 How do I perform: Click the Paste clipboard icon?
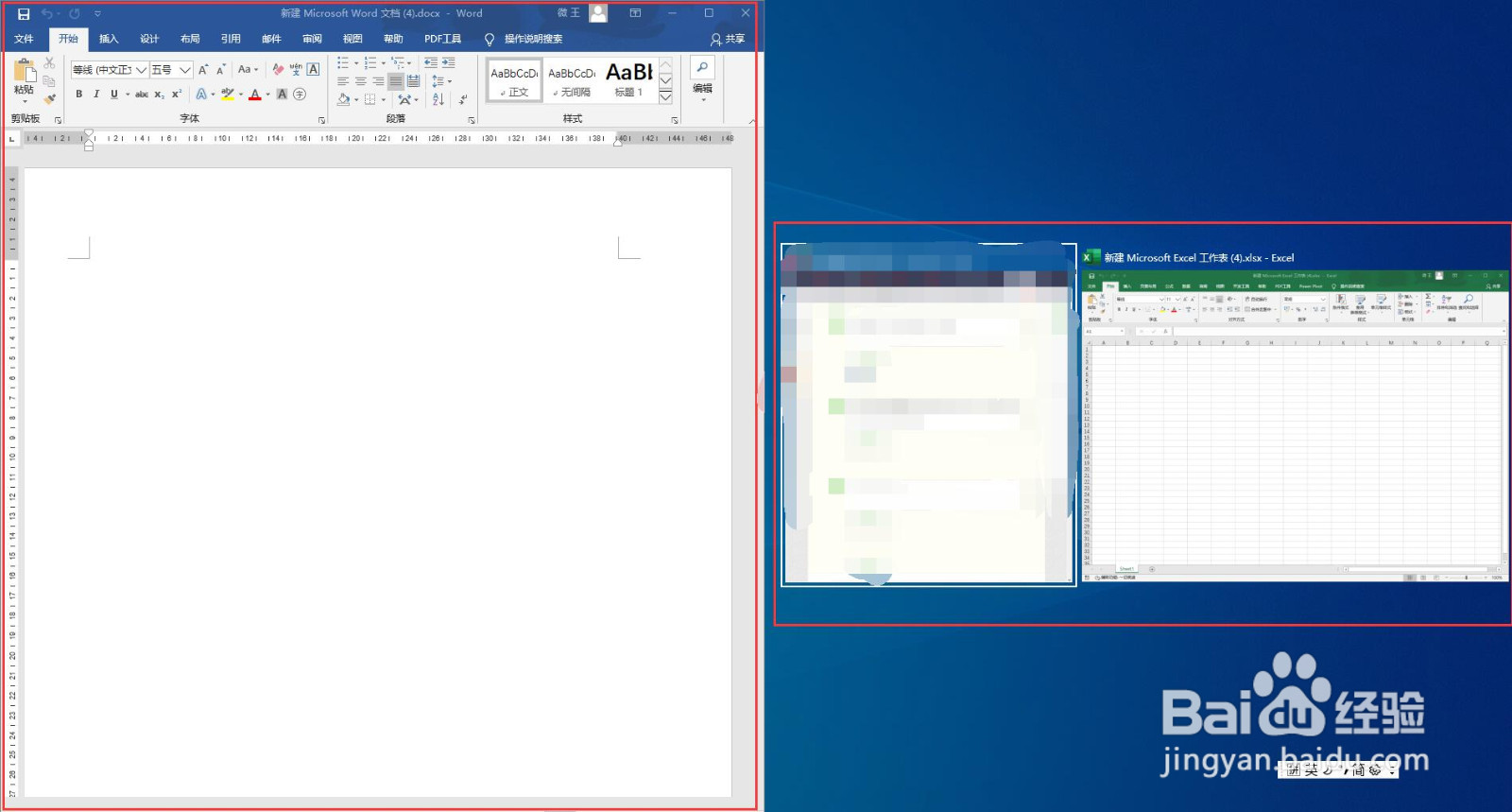coord(25,71)
